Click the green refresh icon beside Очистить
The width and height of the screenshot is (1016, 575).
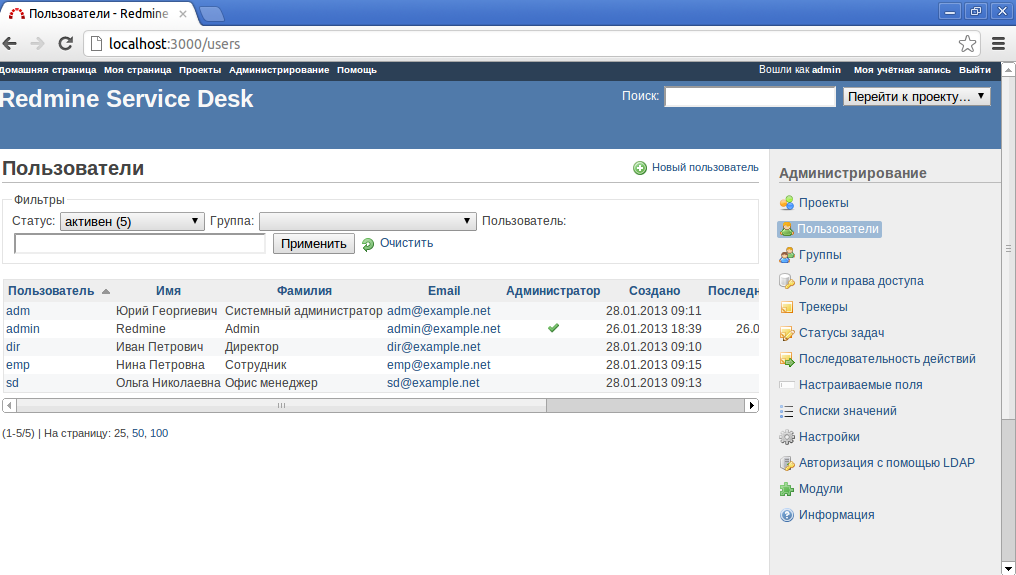pos(368,244)
